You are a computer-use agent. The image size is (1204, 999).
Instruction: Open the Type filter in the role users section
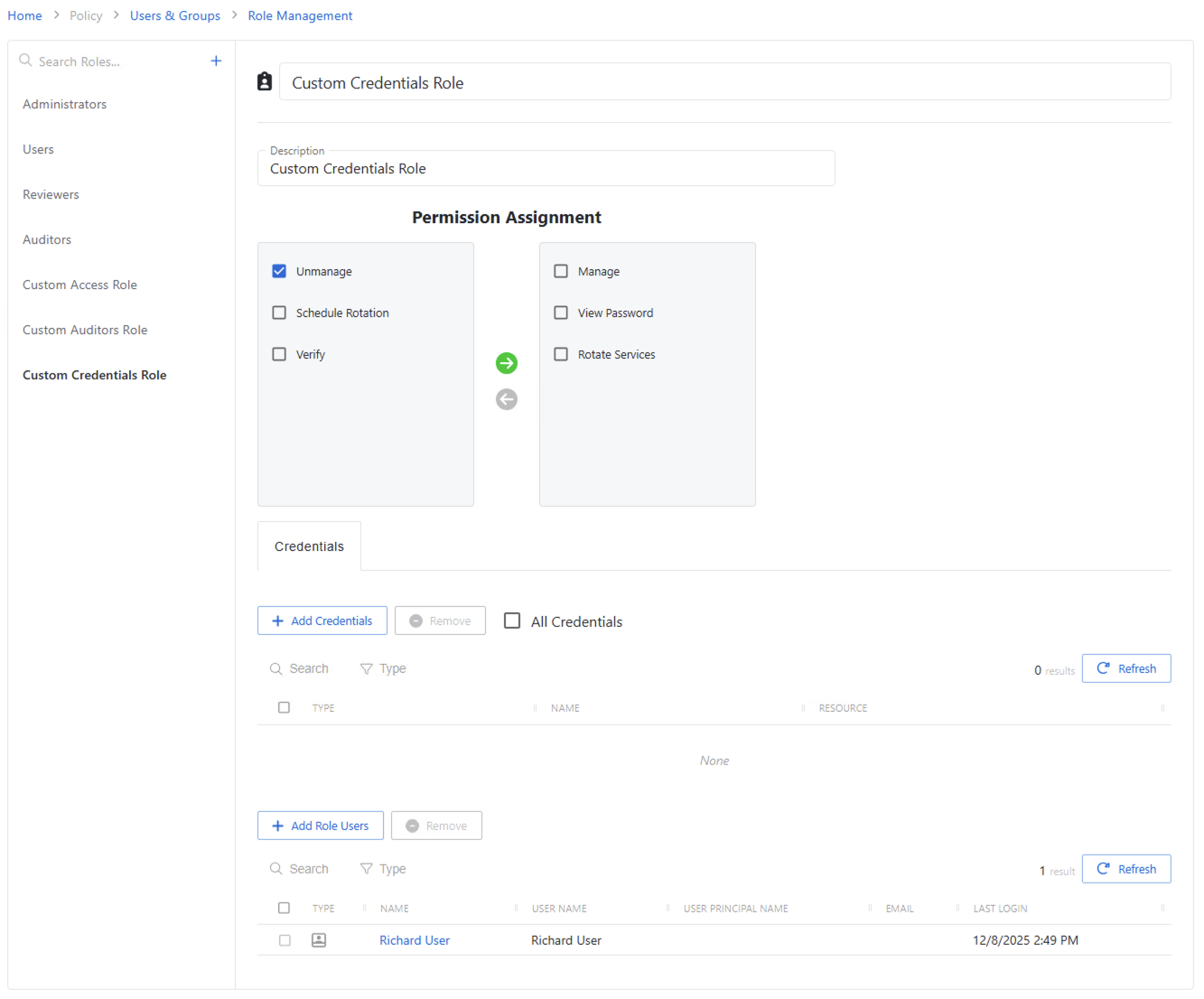click(383, 868)
